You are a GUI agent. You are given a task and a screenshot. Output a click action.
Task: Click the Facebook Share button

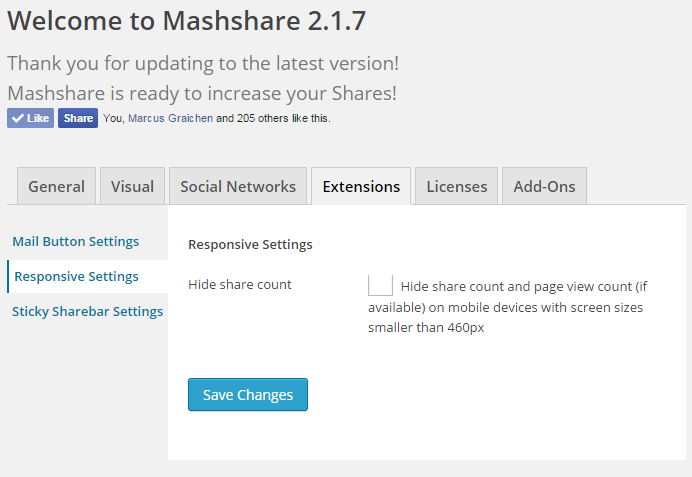coord(78,118)
